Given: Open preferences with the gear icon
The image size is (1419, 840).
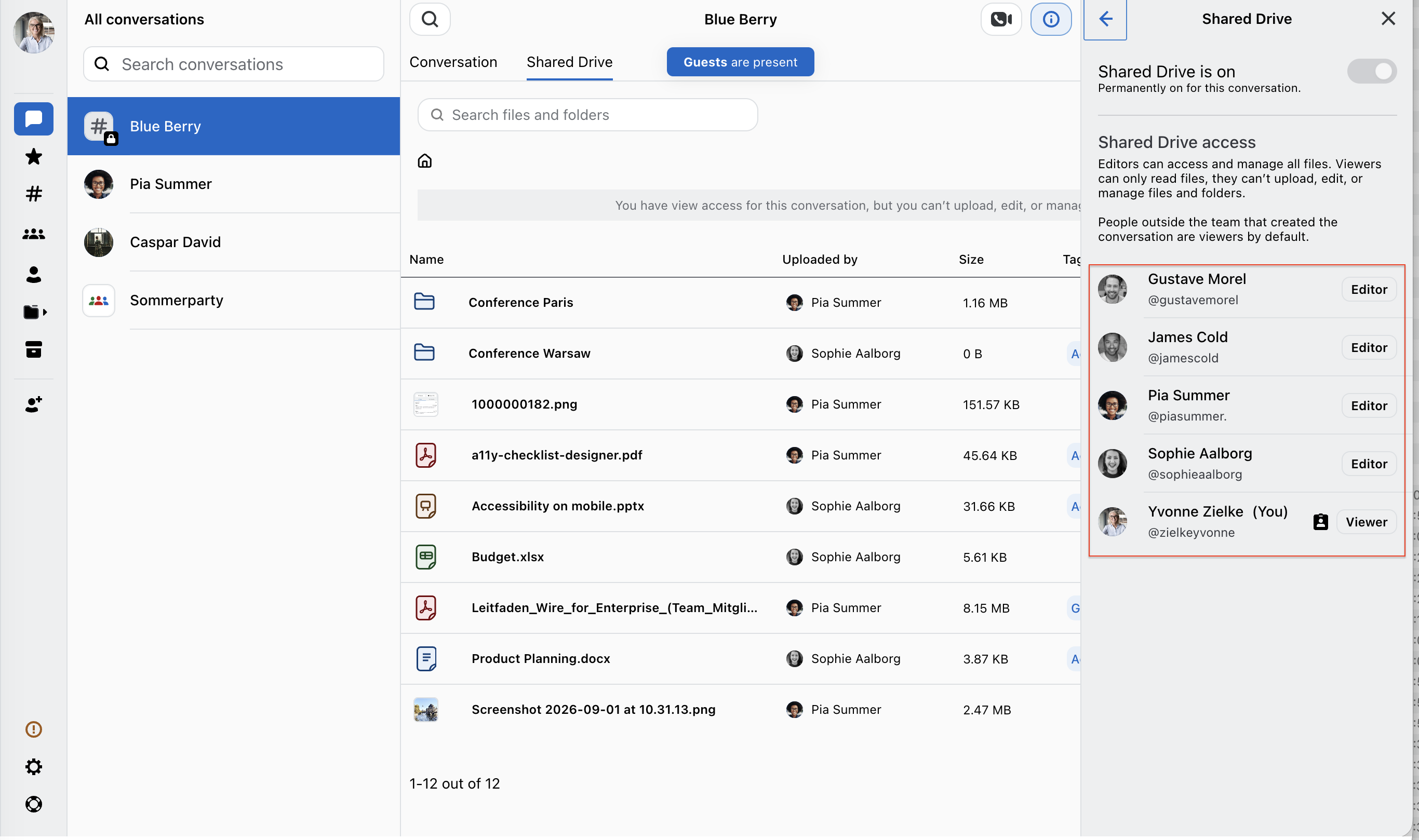Looking at the screenshot, I should point(33,766).
